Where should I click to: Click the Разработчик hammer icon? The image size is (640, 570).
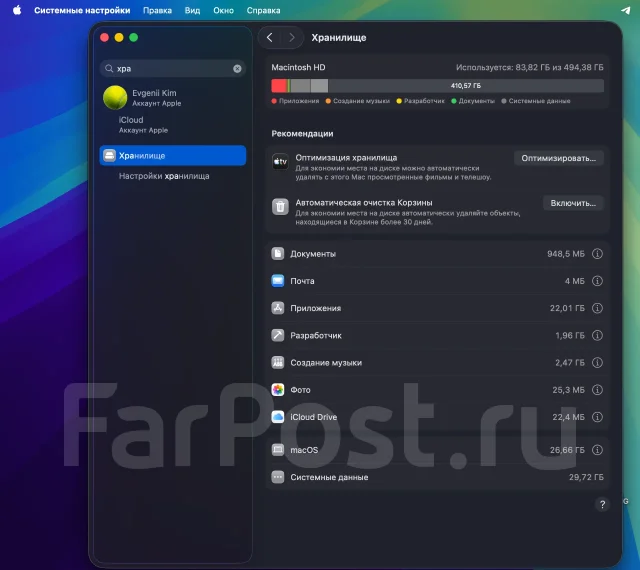pyautogui.click(x=278, y=335)
